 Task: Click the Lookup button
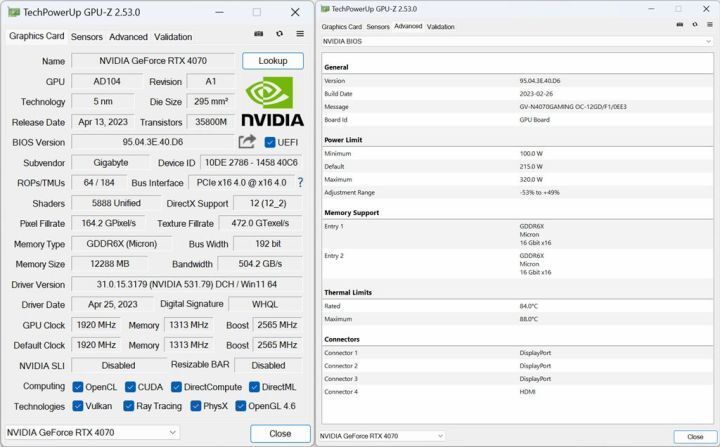coord(273,61)
